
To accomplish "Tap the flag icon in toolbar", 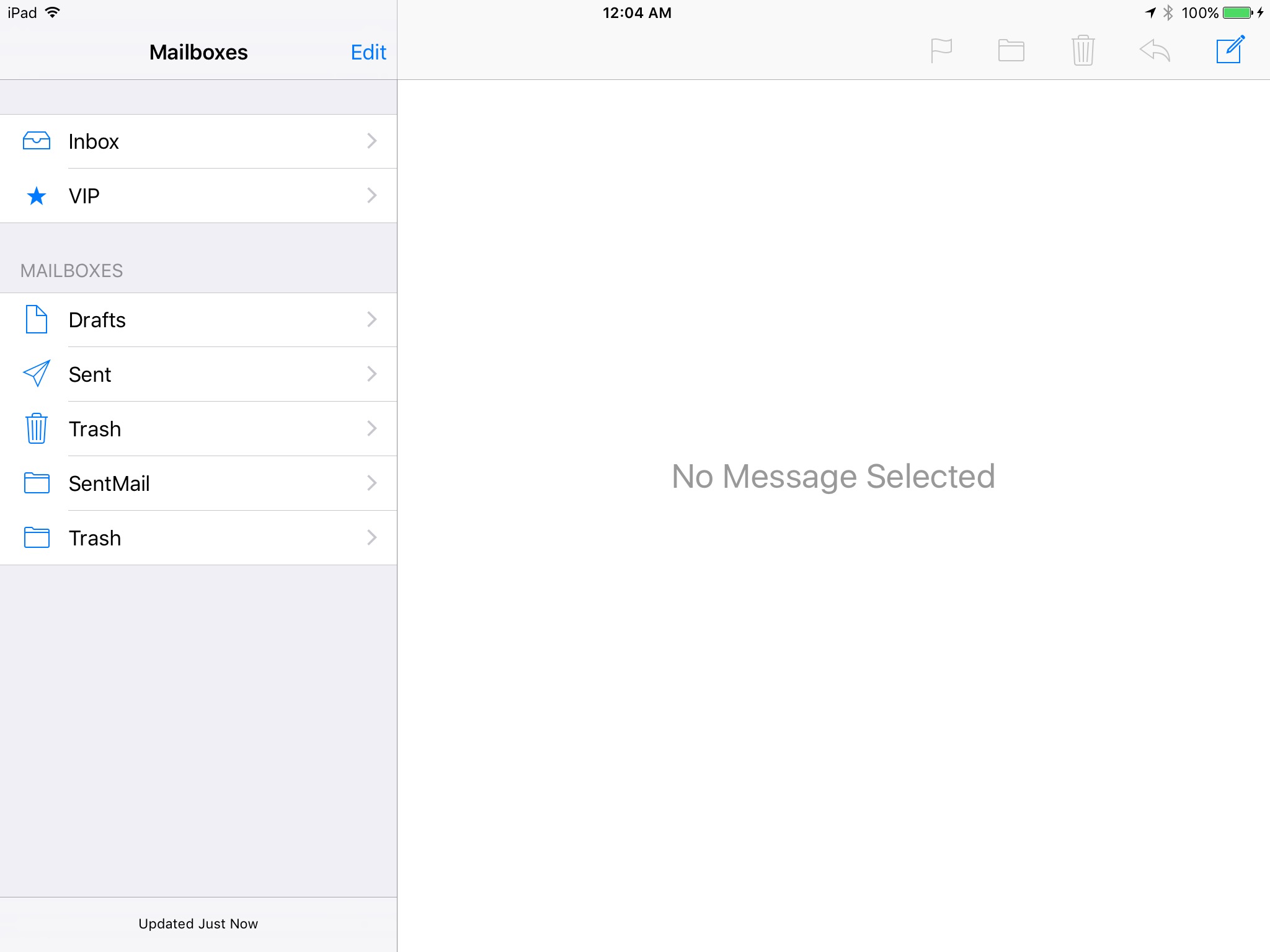I will (x=941, y=50).
